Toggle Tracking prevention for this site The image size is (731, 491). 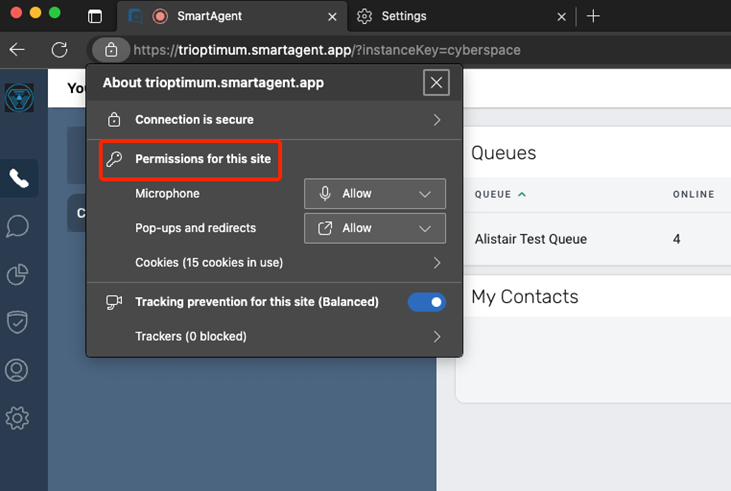click(x=426, y=302)
